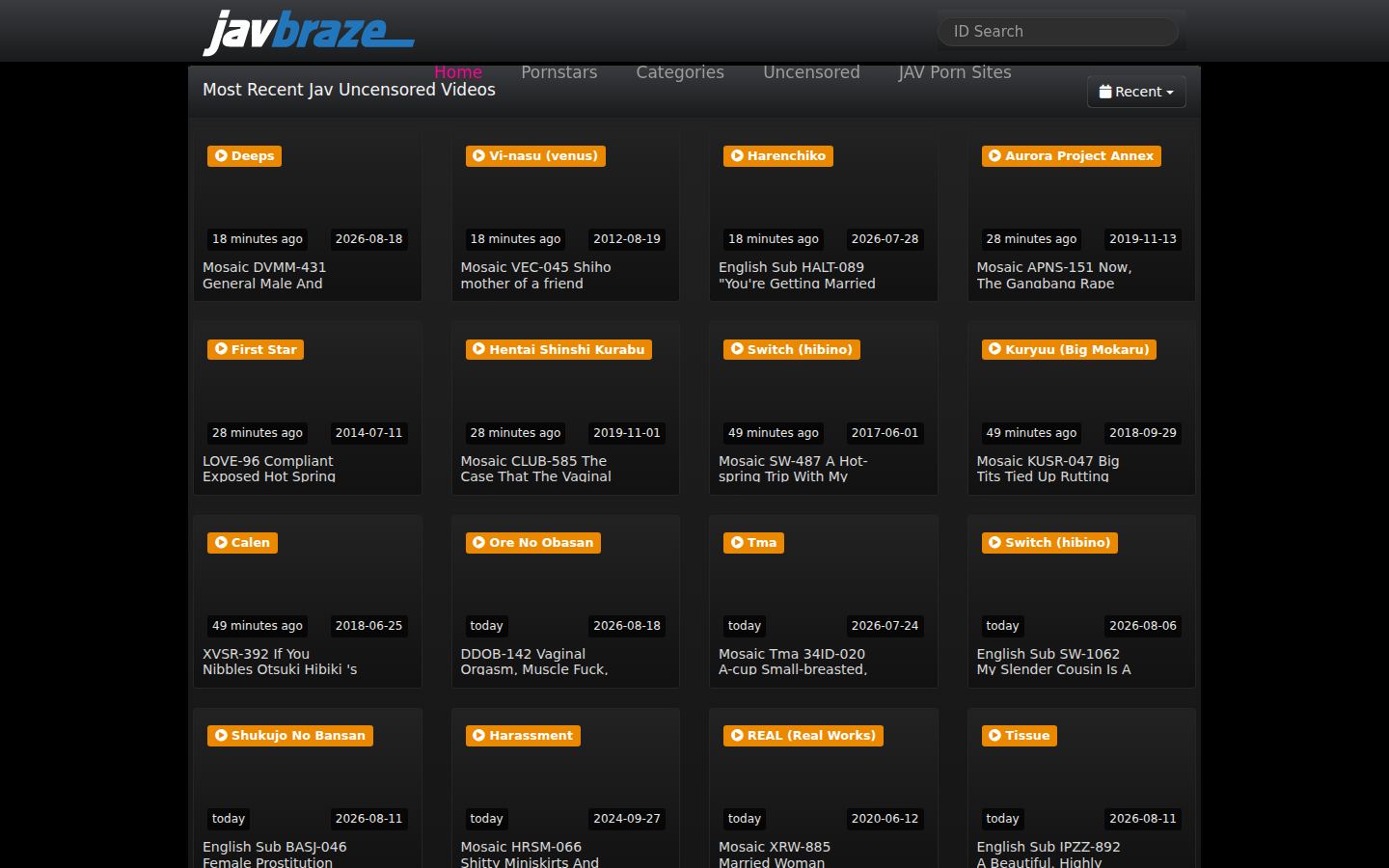Click the 2014-07-11 release date

pyautogui.click(x=368, y=433)
